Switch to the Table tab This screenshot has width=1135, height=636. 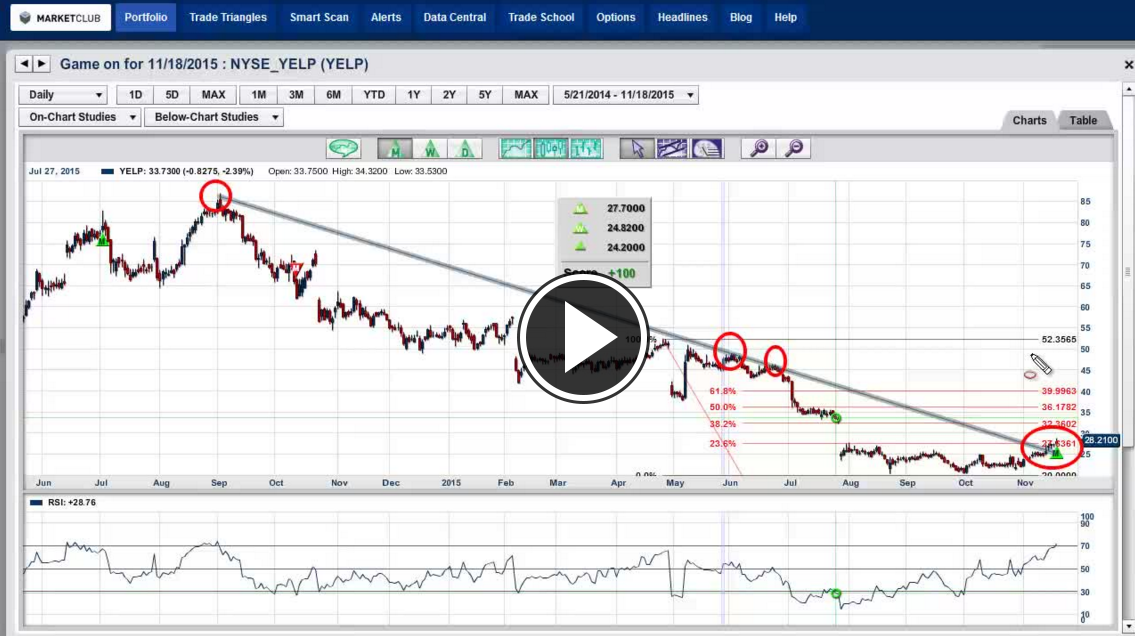[x=1084, y=121]
